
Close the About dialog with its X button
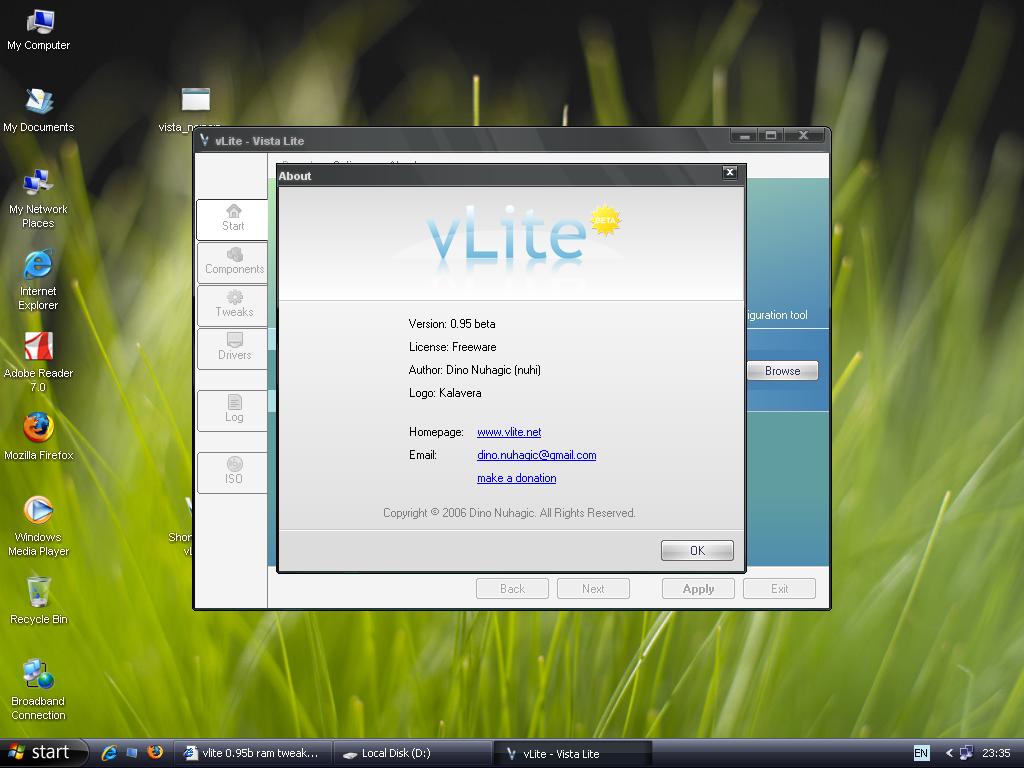(x=729, y=172)
